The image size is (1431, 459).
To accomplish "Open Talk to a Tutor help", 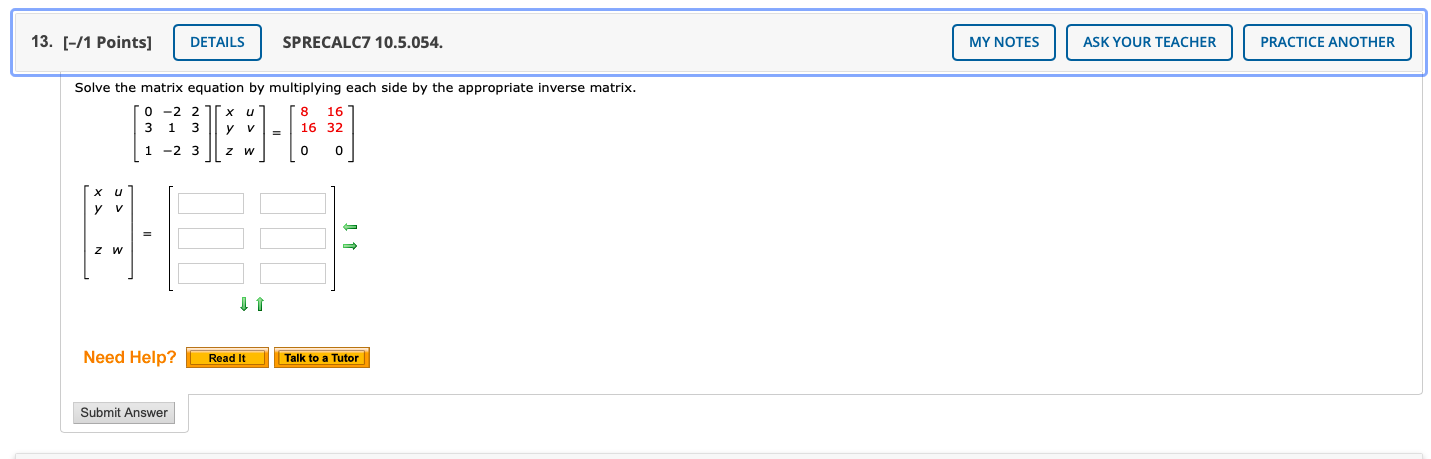I will [x=322, y=358].
